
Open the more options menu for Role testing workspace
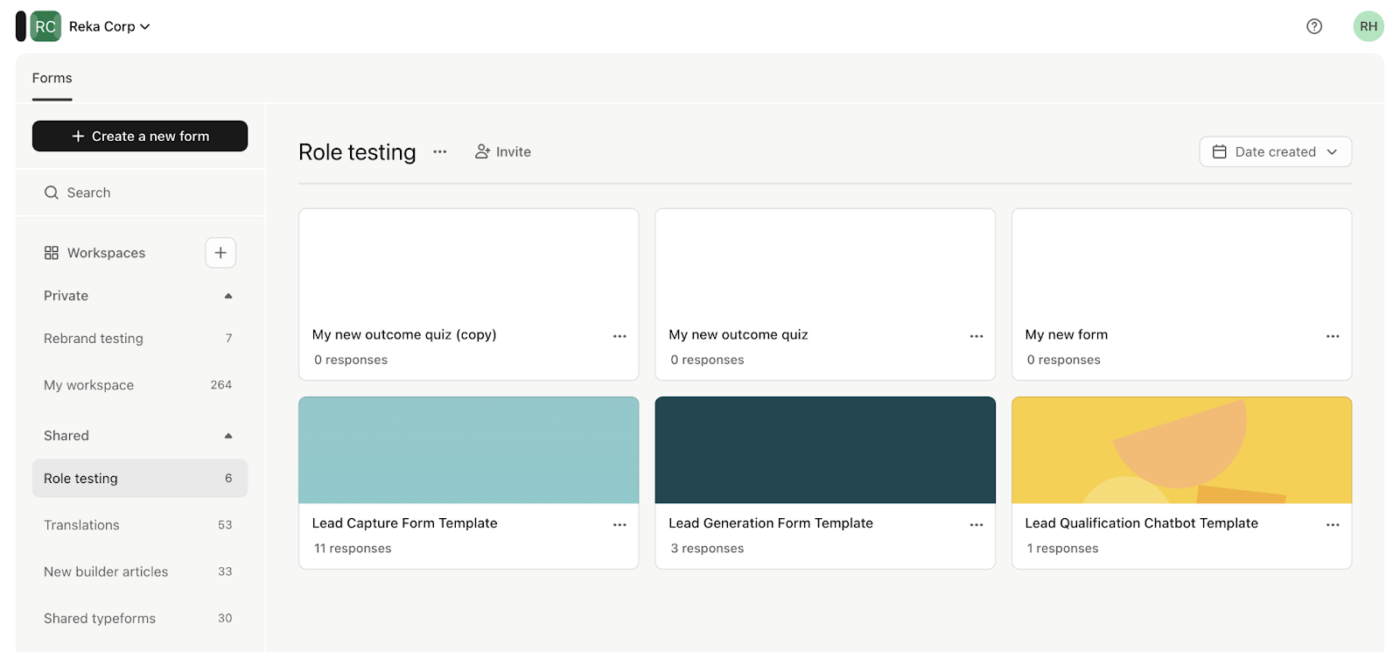440,152
